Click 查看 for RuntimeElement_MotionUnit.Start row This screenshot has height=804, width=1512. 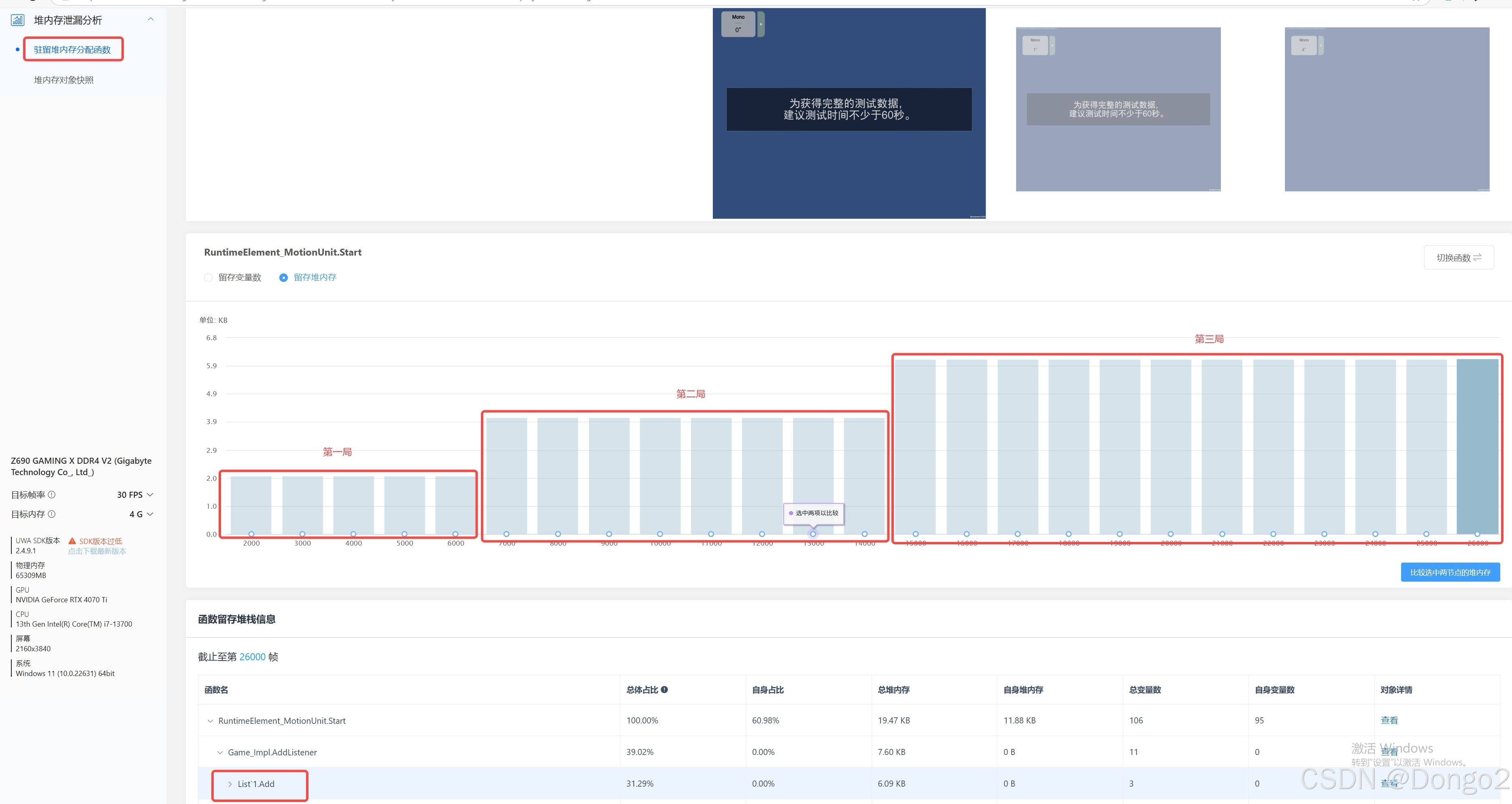(x=1389, y=720)
